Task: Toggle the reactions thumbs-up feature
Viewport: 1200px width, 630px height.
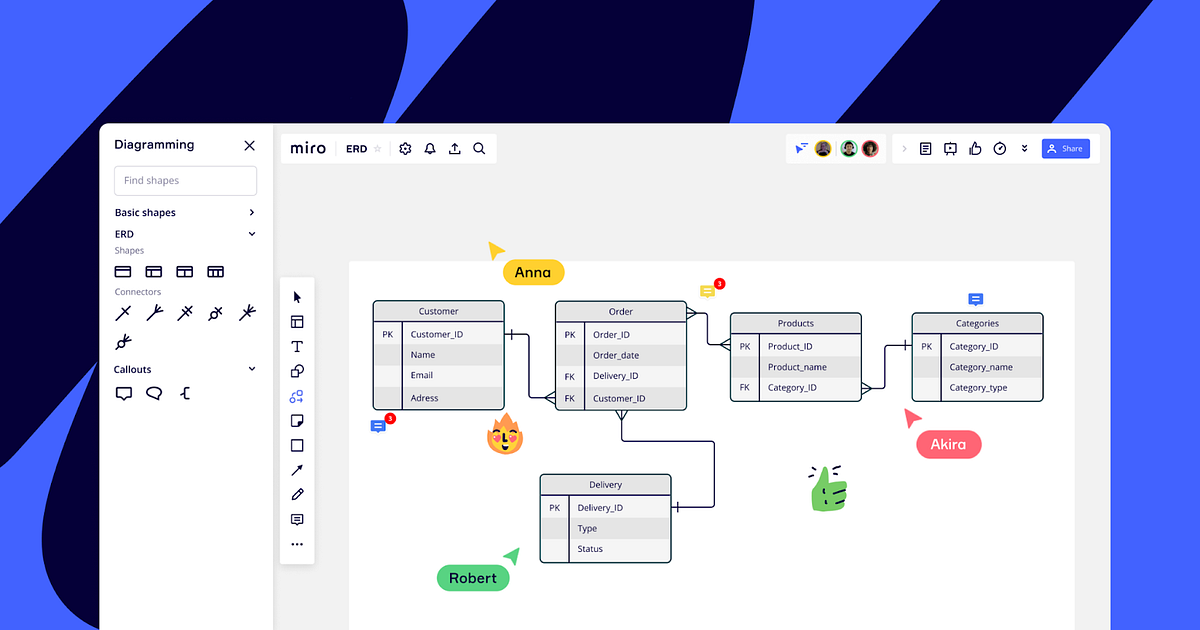Action: 975,148
